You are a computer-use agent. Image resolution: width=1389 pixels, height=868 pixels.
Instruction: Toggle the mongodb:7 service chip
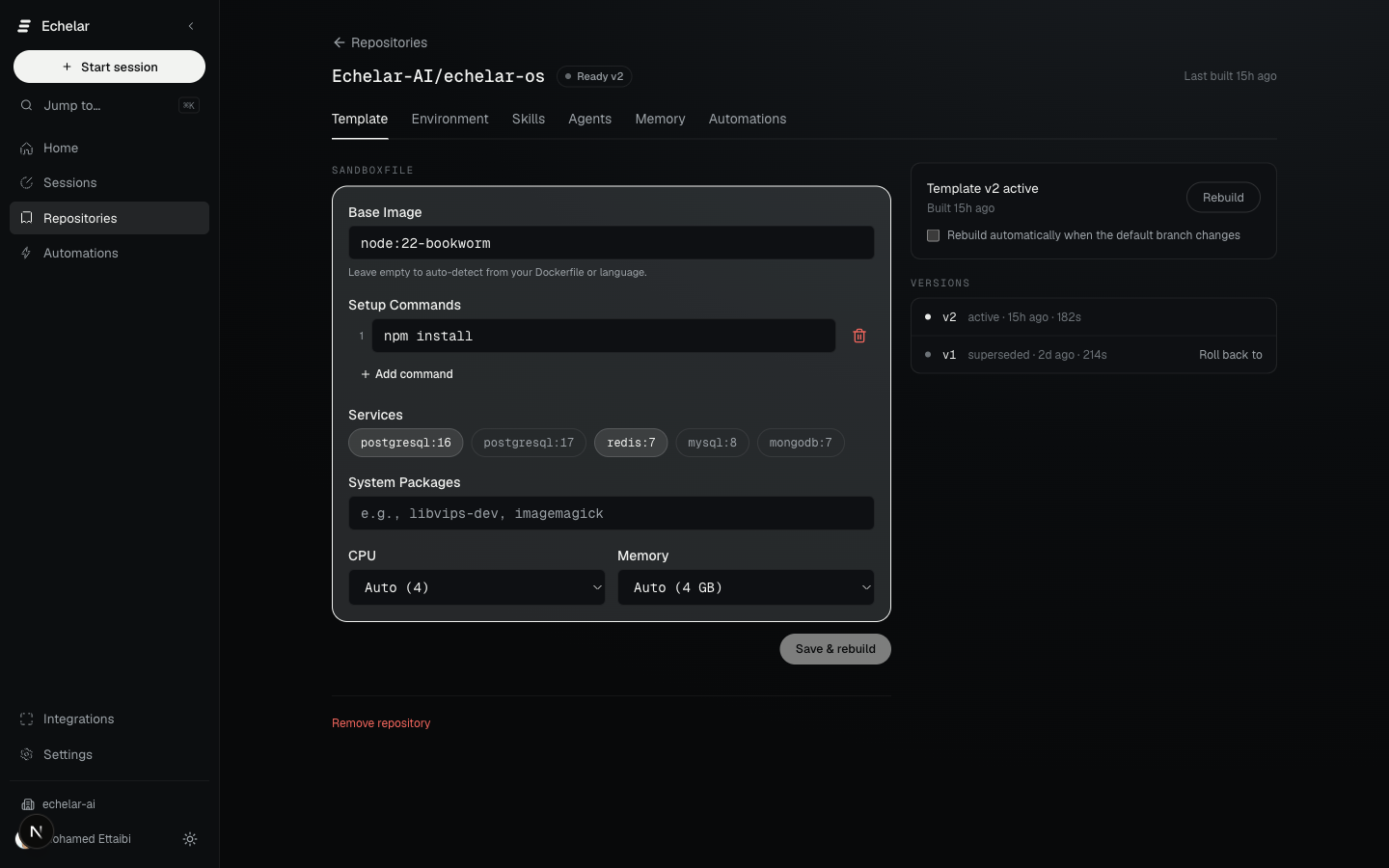[x=801, y=443]
